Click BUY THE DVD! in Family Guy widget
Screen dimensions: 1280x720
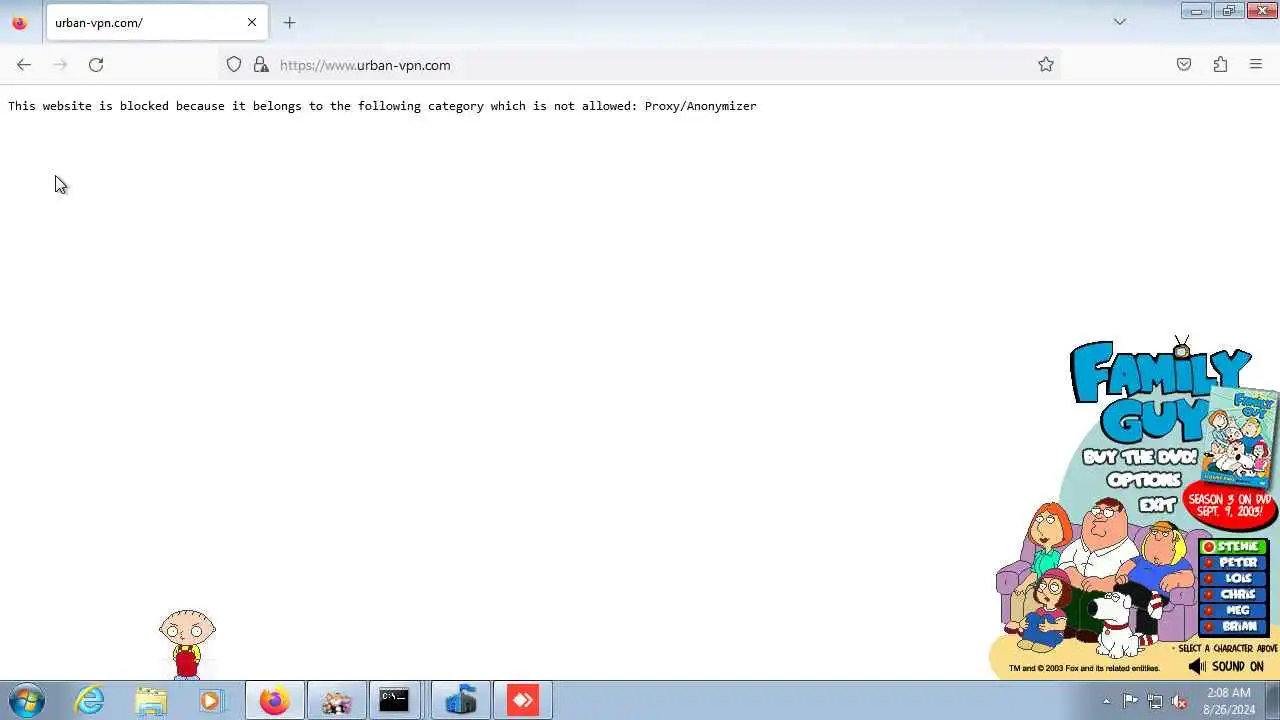pyautogui.click(x=1140, y=457)
